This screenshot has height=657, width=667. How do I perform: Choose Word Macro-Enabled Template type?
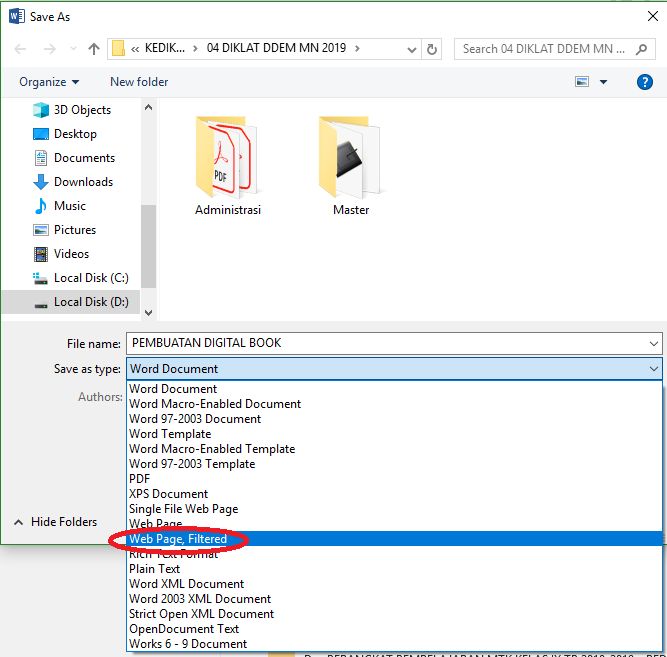click(x=394, y=448)
